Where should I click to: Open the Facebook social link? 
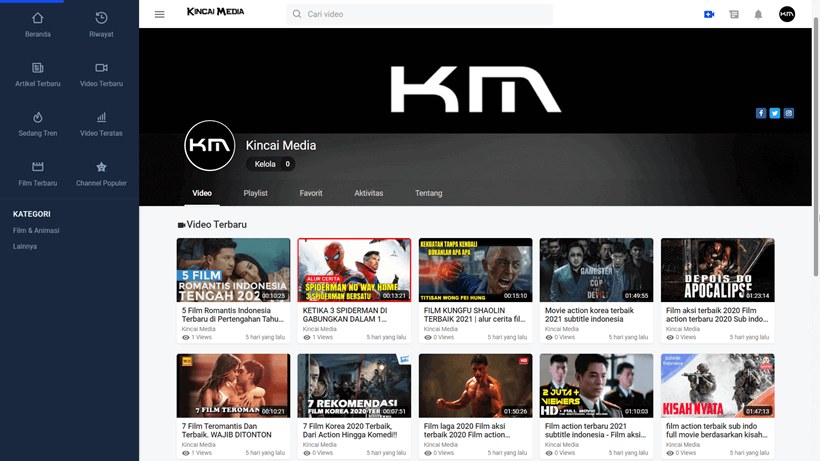761,113
